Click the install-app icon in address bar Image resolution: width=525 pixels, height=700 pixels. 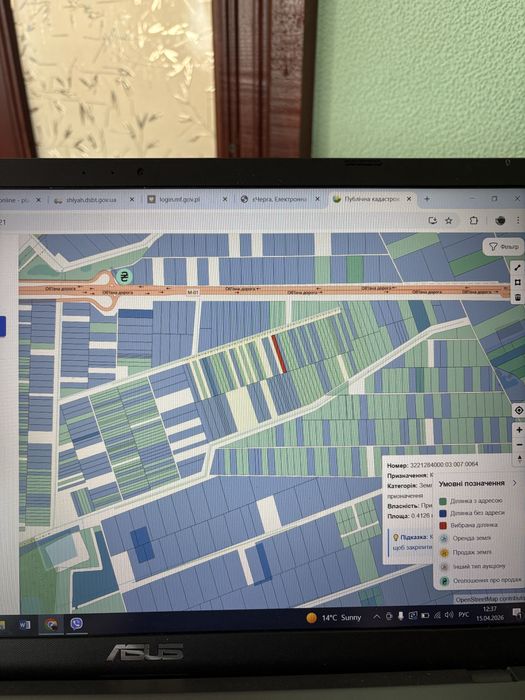(x=432, y=221)
